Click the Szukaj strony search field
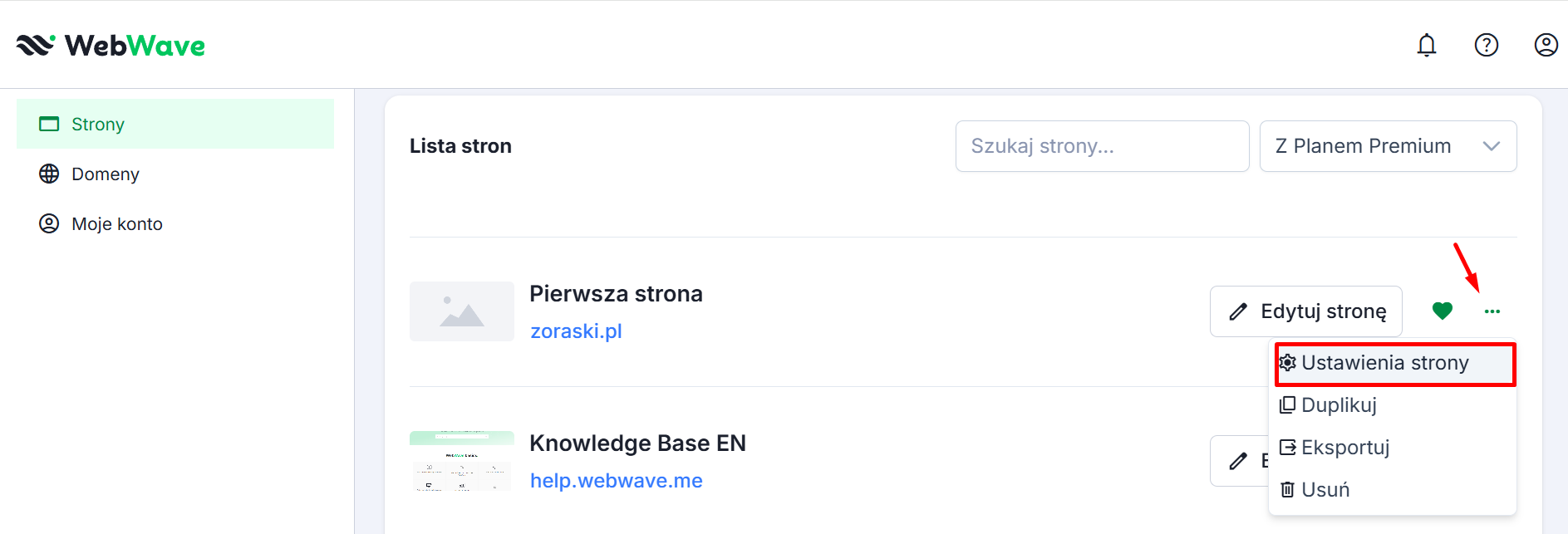The height and width of the screenshot is (534, 1568). click(1101, 146)
